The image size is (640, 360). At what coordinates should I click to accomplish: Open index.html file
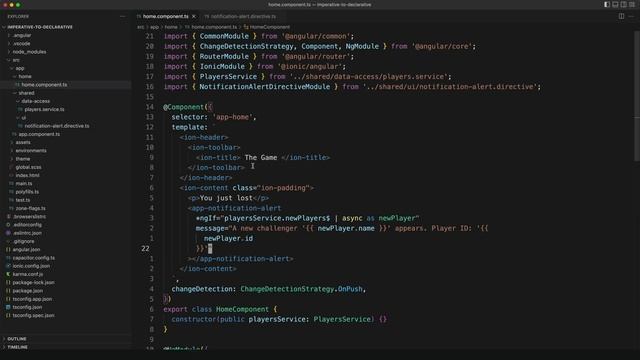(x=27, y=175)
